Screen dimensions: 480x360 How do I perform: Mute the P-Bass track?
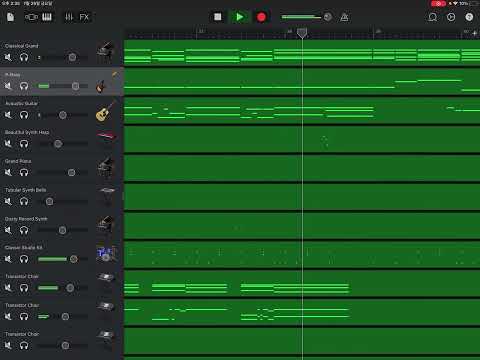point(8,86)
